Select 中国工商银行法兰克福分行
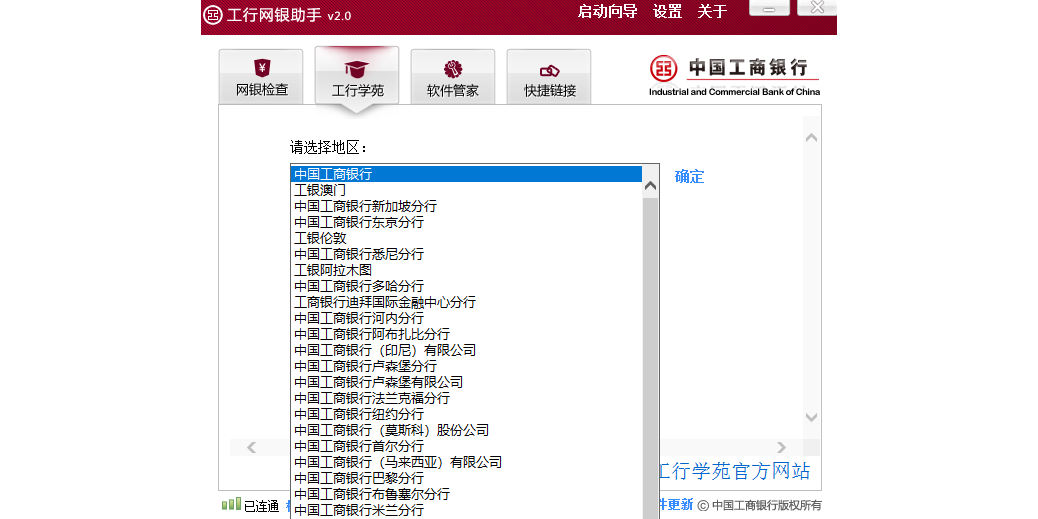This screenshot has height=519, width=1038. (466, 398)
